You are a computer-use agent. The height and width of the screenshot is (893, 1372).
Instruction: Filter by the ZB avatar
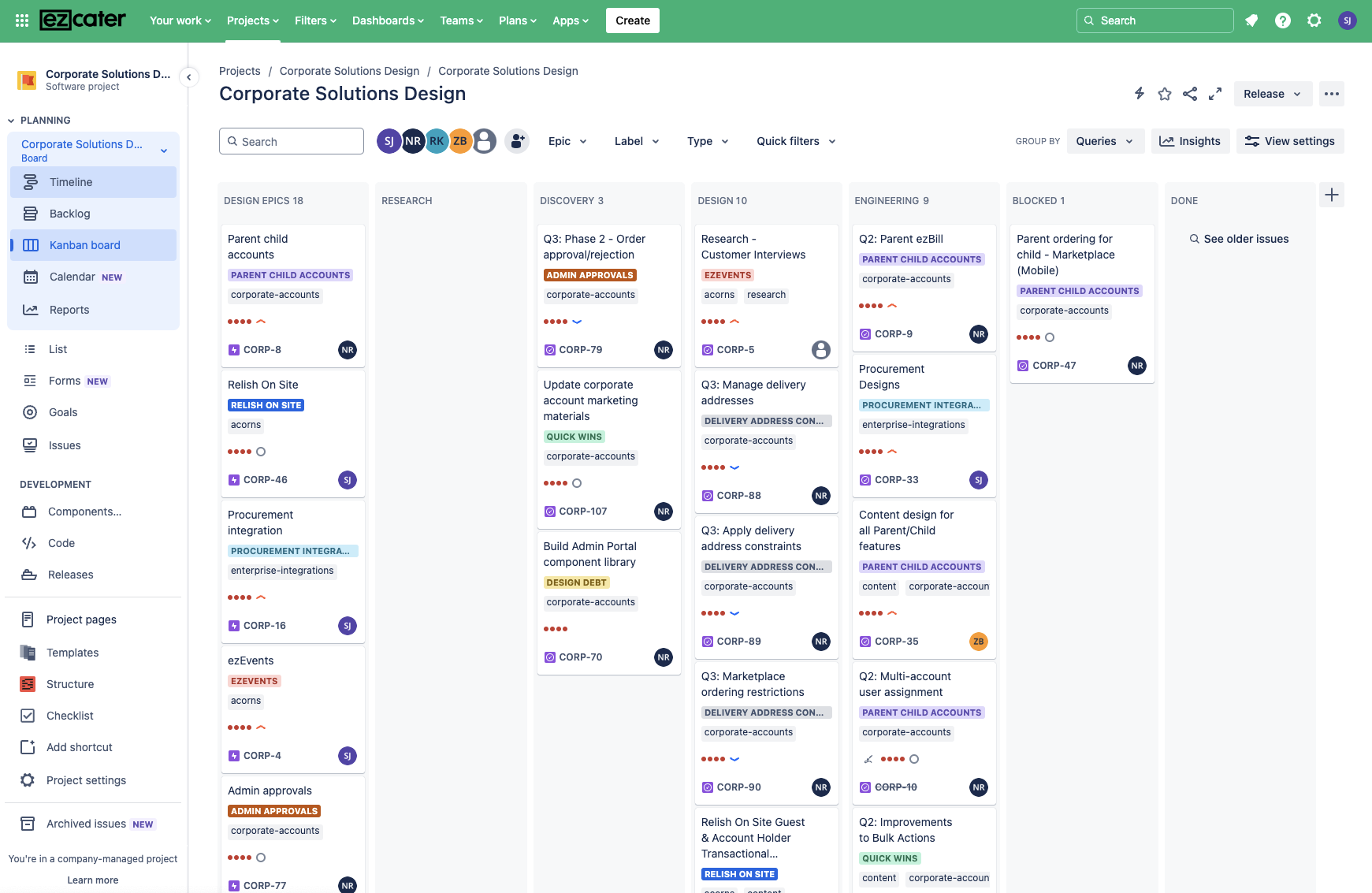[460, 141]
